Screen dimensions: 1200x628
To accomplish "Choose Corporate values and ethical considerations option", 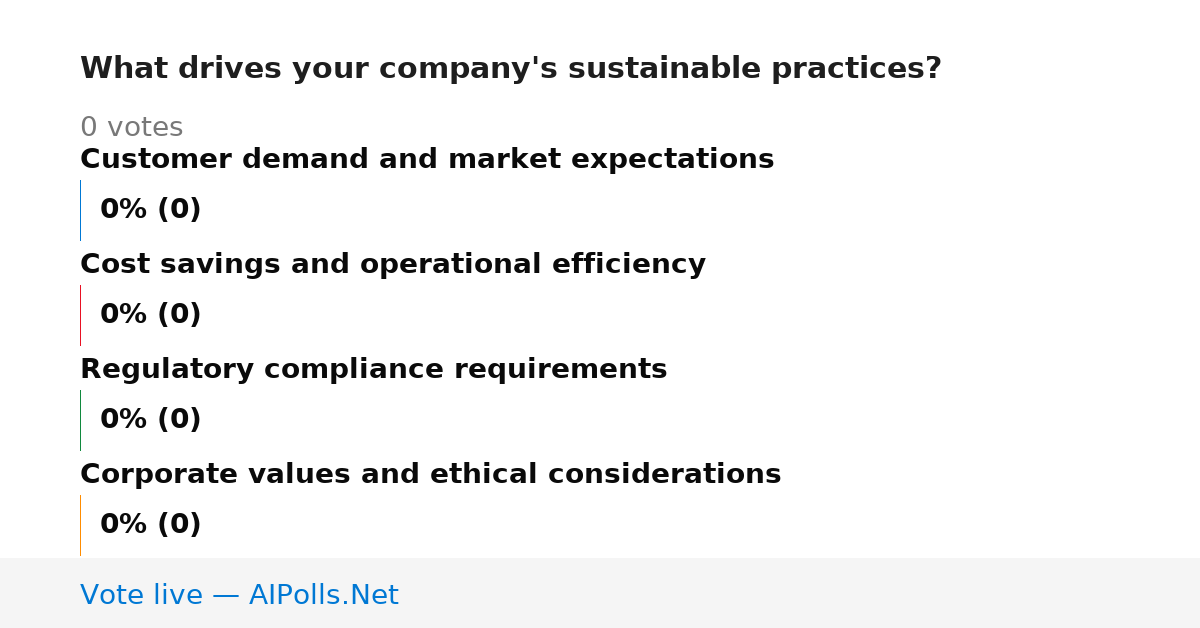I will (430, 475).
